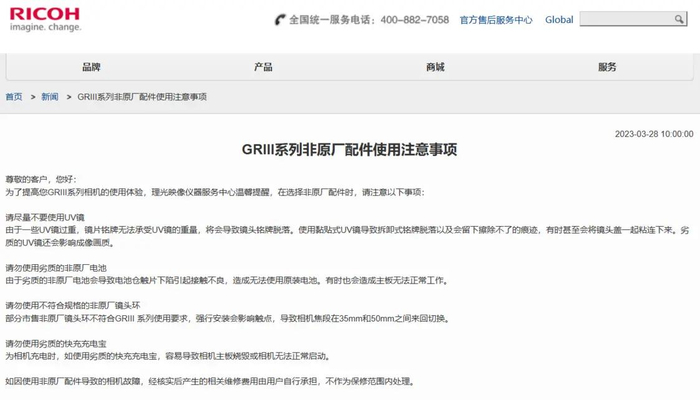Viewport: 700px width, 400px height.
Task: Open the 服务 menu
Action: (607, 67)
